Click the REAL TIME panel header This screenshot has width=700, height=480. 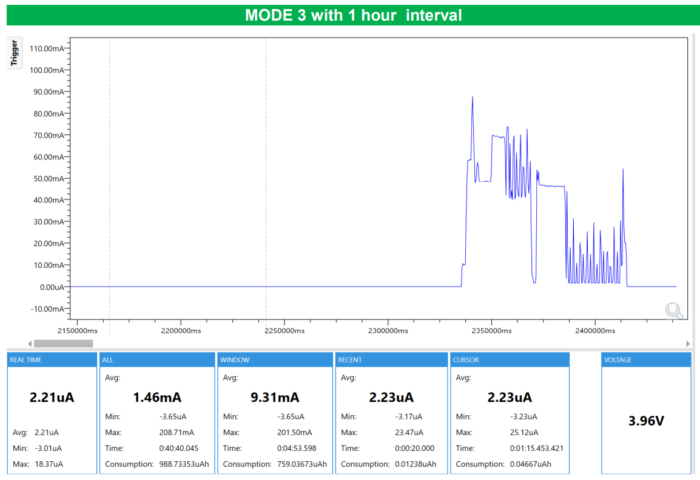pos(50,359)
